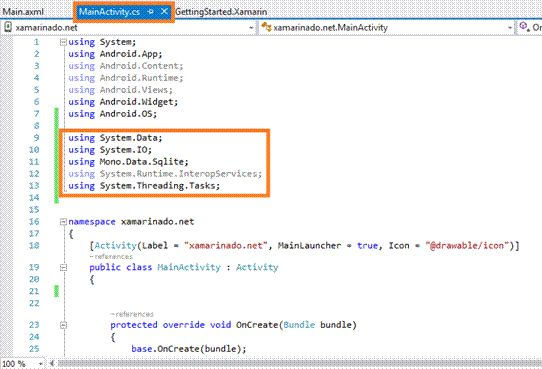Click the class icon beside xamarinado.net.MainActivity
This screenshot has height=369, width=542.
[x=266, y=27]
